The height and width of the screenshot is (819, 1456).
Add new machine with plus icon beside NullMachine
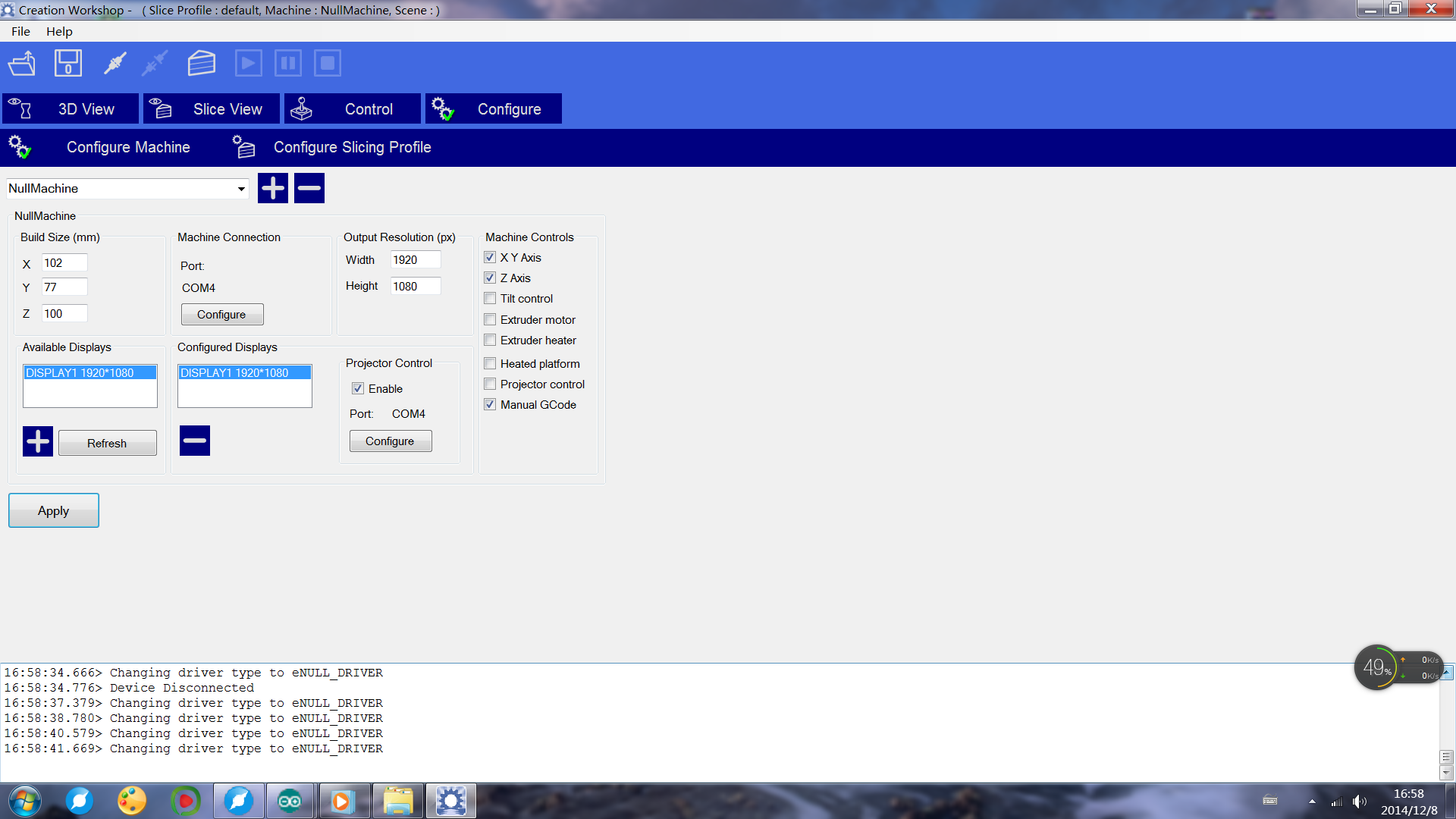tap(273, 188)
